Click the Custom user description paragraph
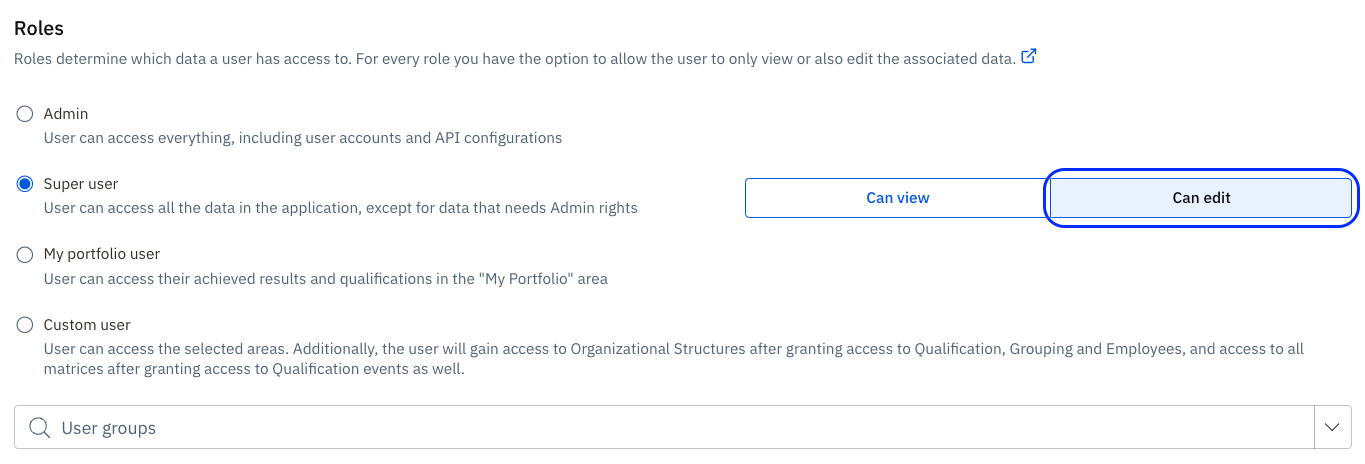 [x=660, y=359]
